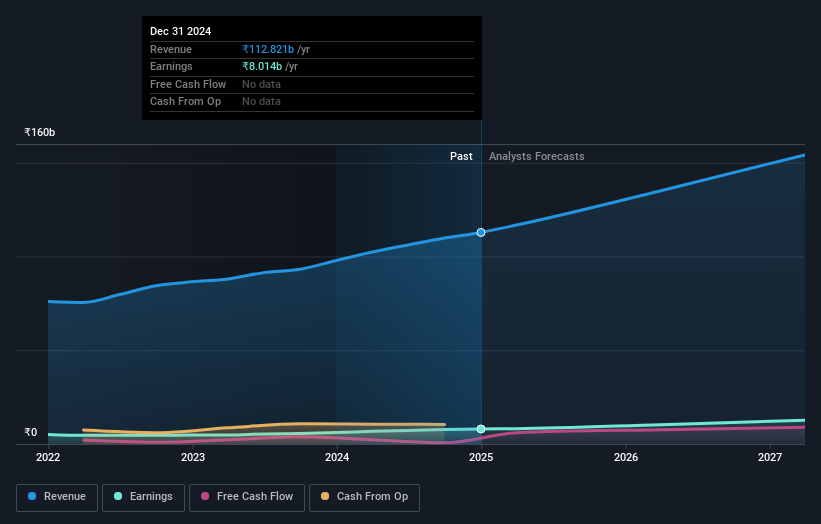Click No data value beside Cash From Op
821x524 pixels.
tap(261, 102)
